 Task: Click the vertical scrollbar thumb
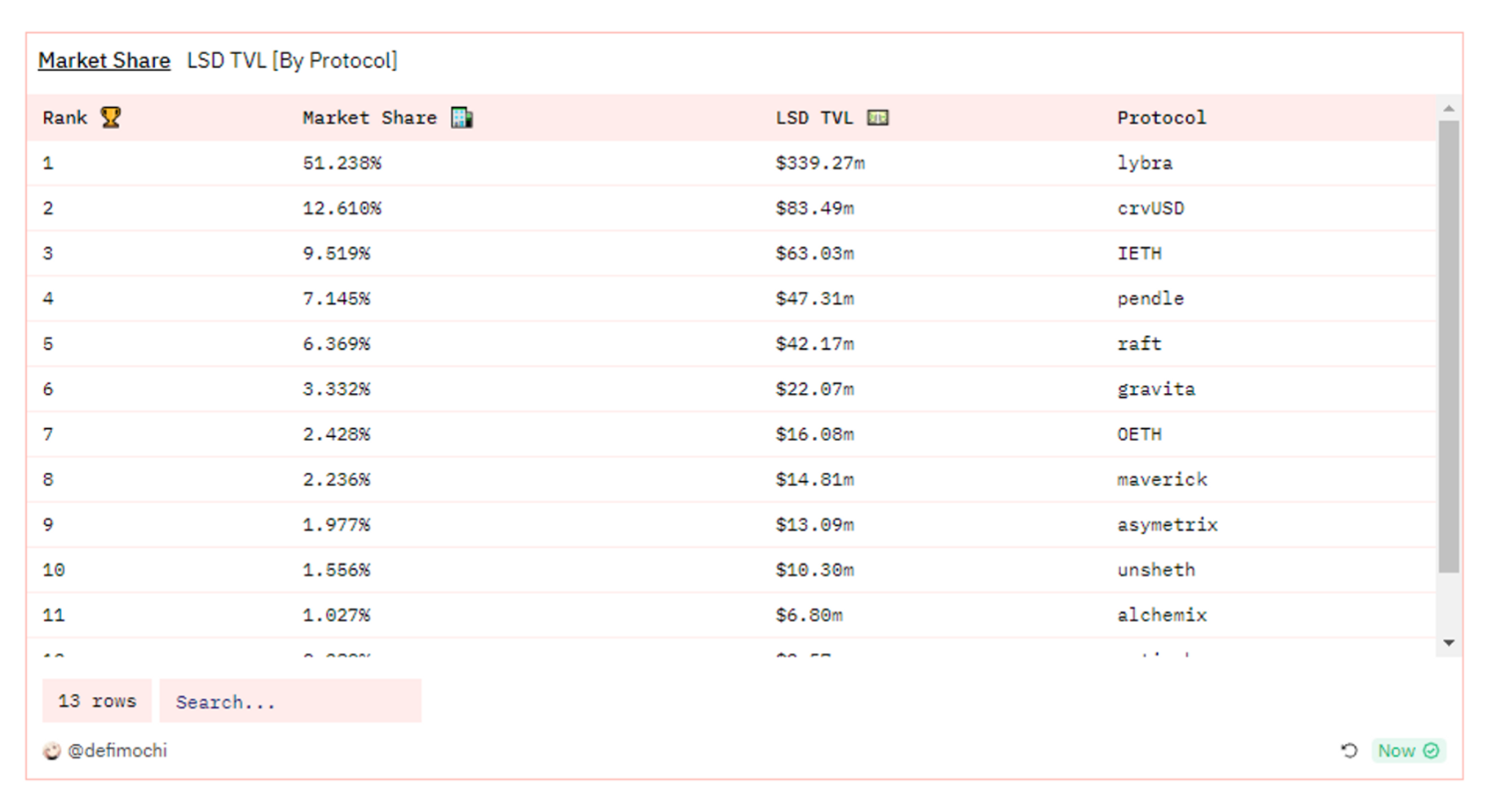tap(1448, 345)
